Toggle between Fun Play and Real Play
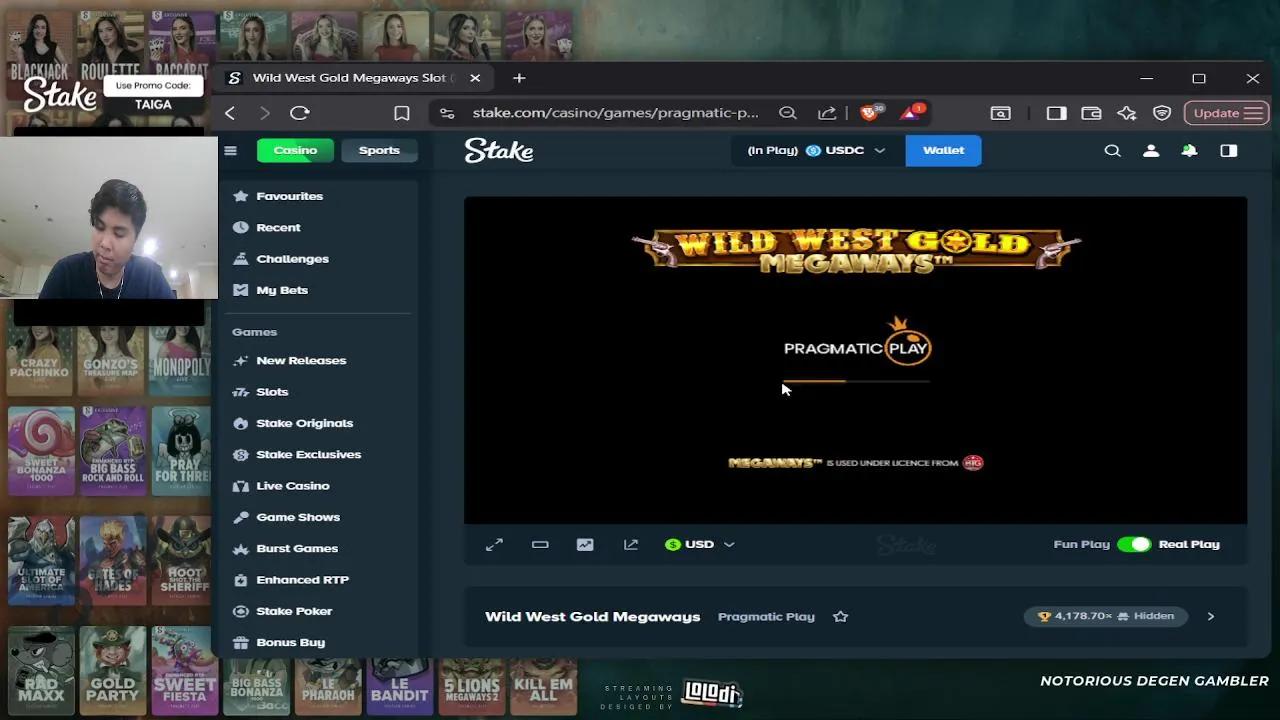 click(x=1134, y=544)
